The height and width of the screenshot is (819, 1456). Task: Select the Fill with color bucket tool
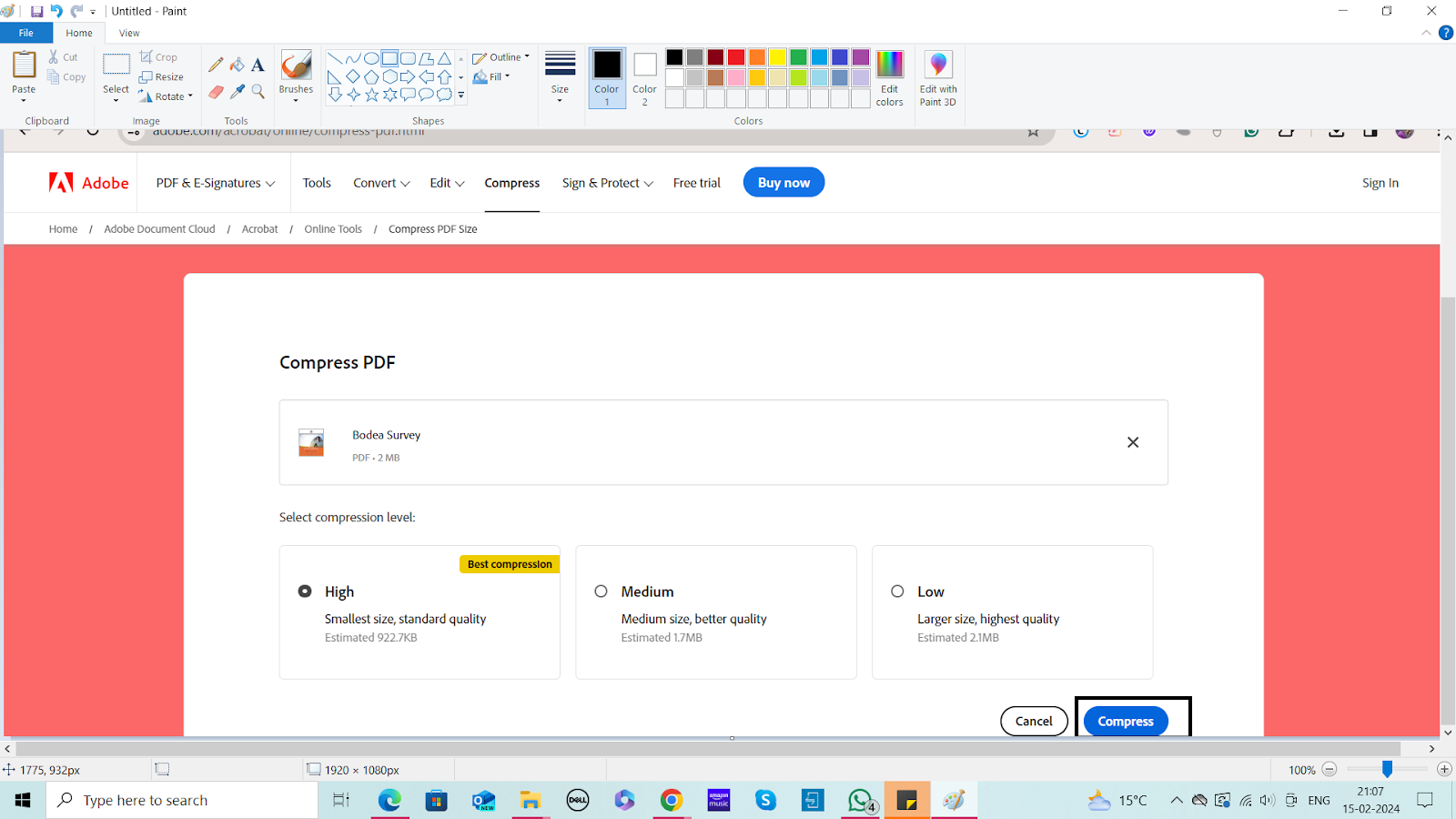coord(237,65)
